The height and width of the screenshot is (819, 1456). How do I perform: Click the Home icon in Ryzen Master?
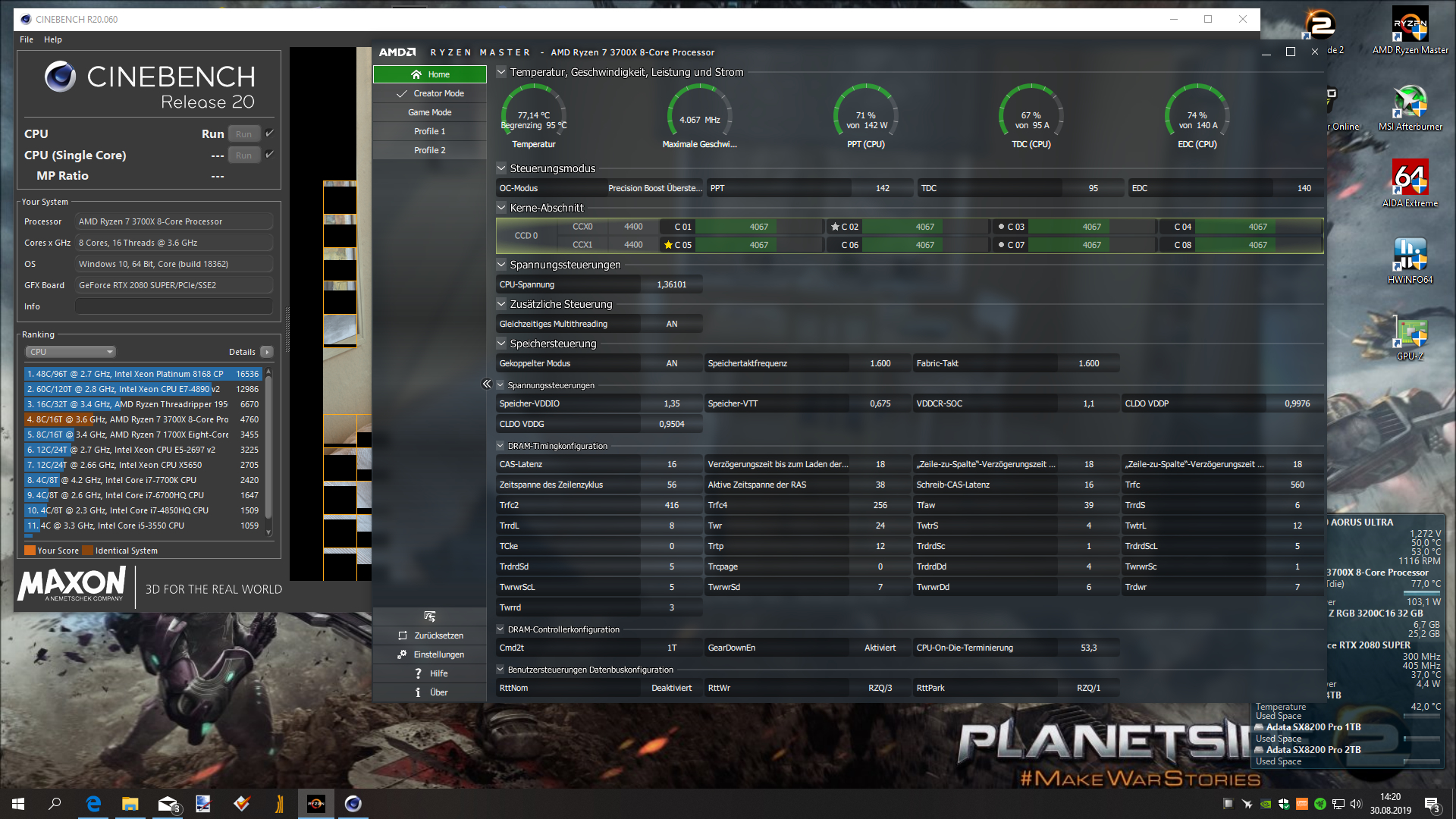[x=416, y=74]
